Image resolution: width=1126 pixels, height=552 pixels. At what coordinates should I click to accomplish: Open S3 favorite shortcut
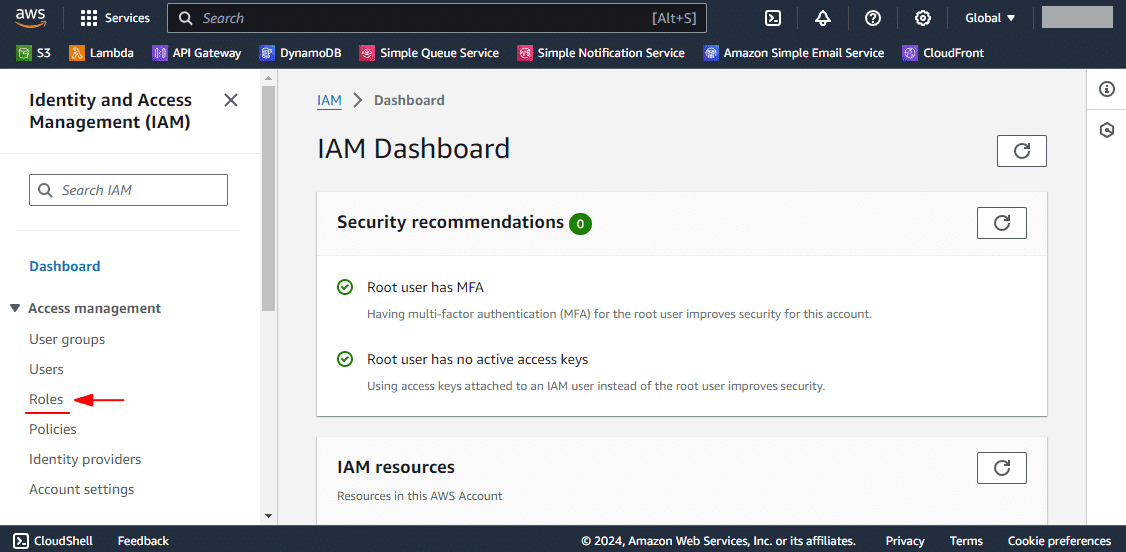[x=34, y=52]
